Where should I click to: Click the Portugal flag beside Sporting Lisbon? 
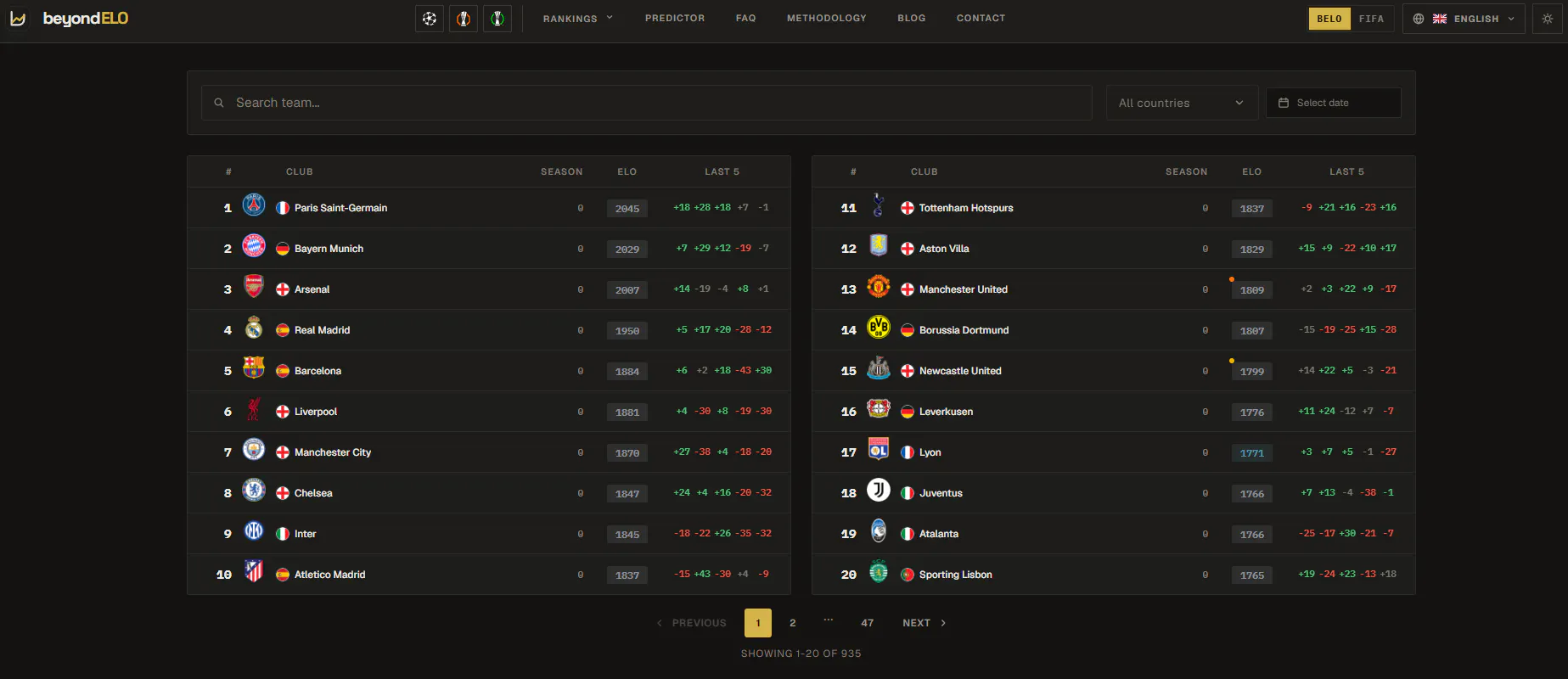908,575
